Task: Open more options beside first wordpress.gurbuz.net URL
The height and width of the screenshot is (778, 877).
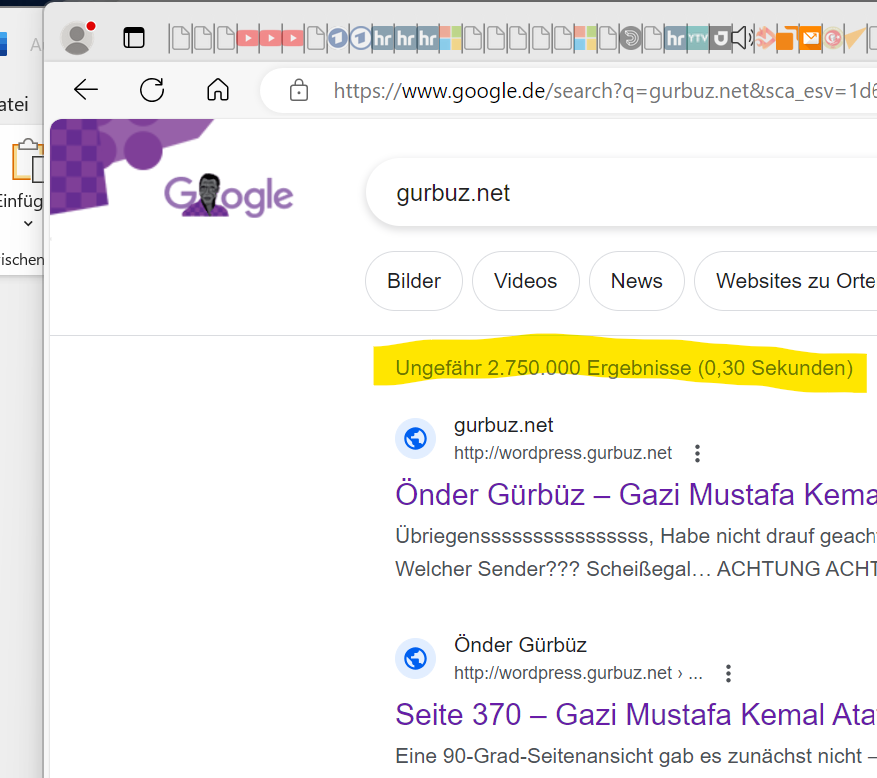Action: coord(697,453)
